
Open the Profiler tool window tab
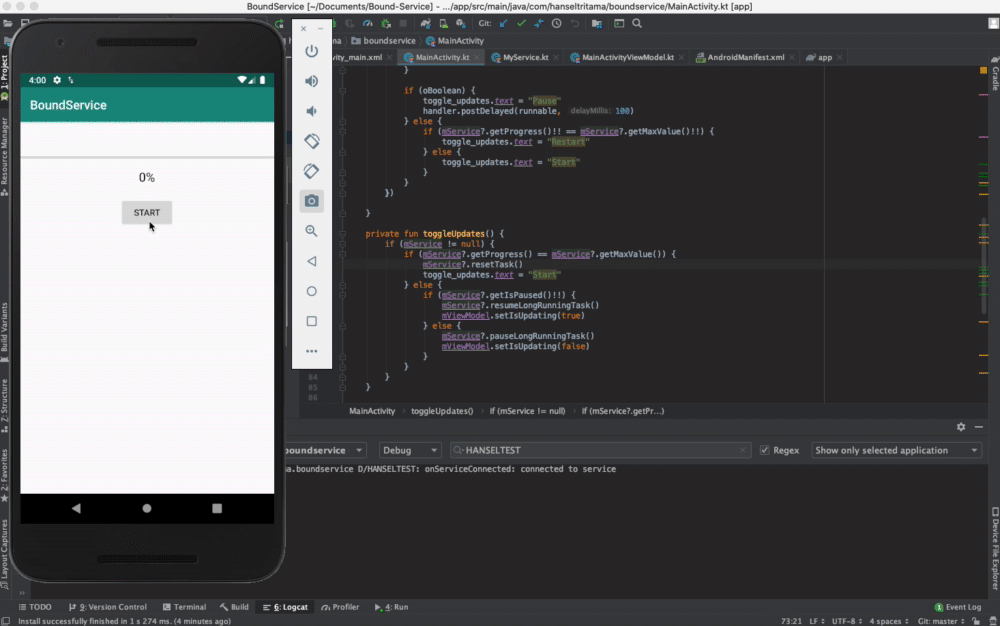point(341,607)
